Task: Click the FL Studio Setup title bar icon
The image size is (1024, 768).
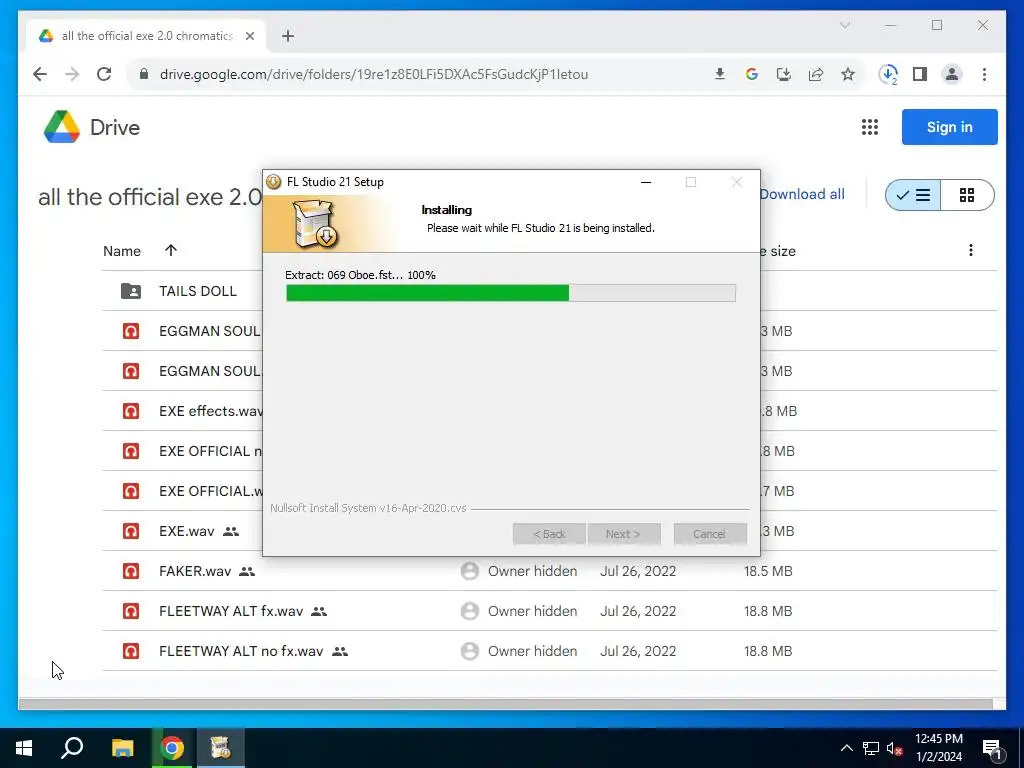Action: coord(274,182)
